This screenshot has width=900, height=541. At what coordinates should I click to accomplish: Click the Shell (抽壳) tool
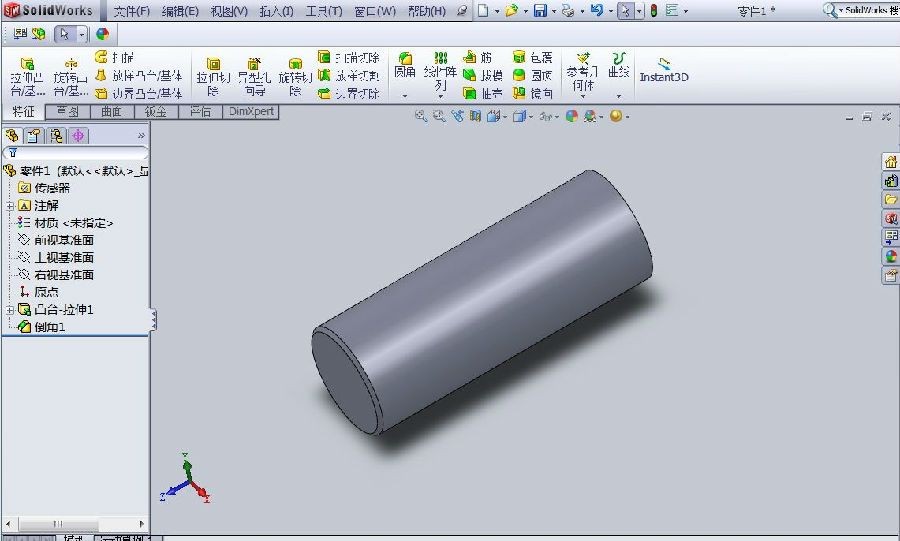coord(482,93)
